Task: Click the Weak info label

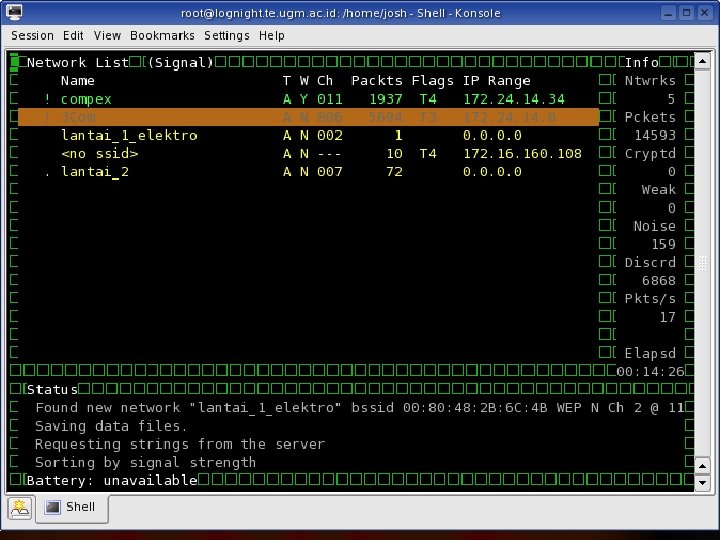Action: coord(658,190)
